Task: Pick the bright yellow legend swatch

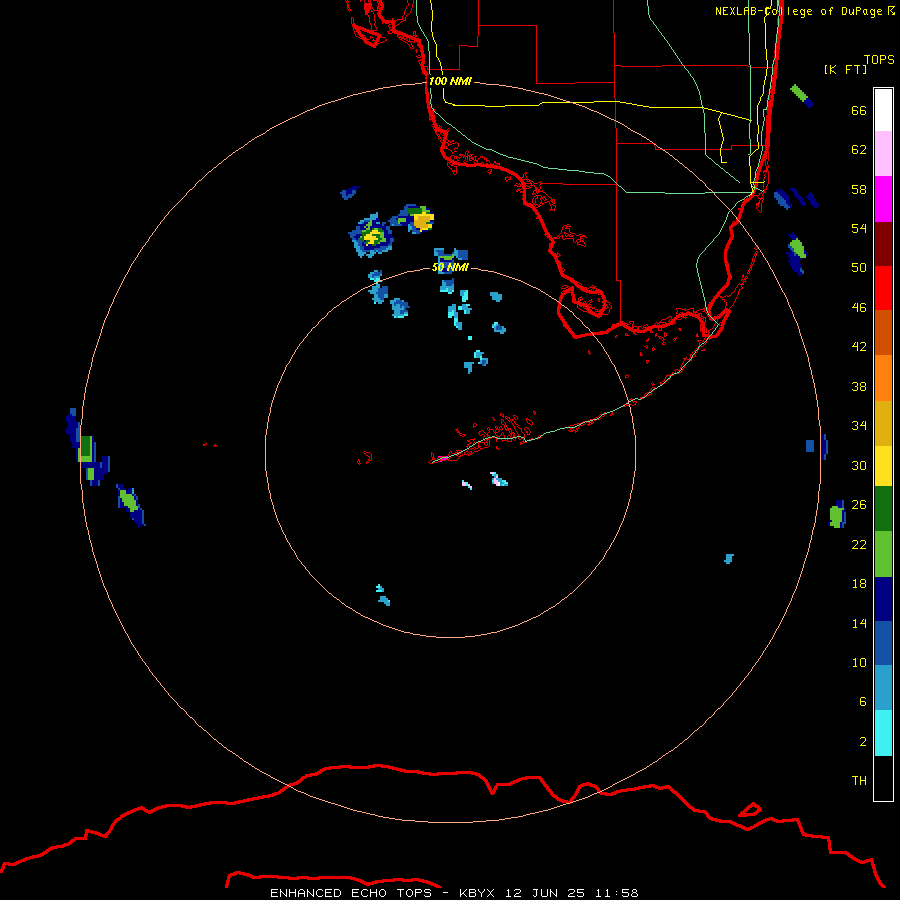Action: point(883,466)
